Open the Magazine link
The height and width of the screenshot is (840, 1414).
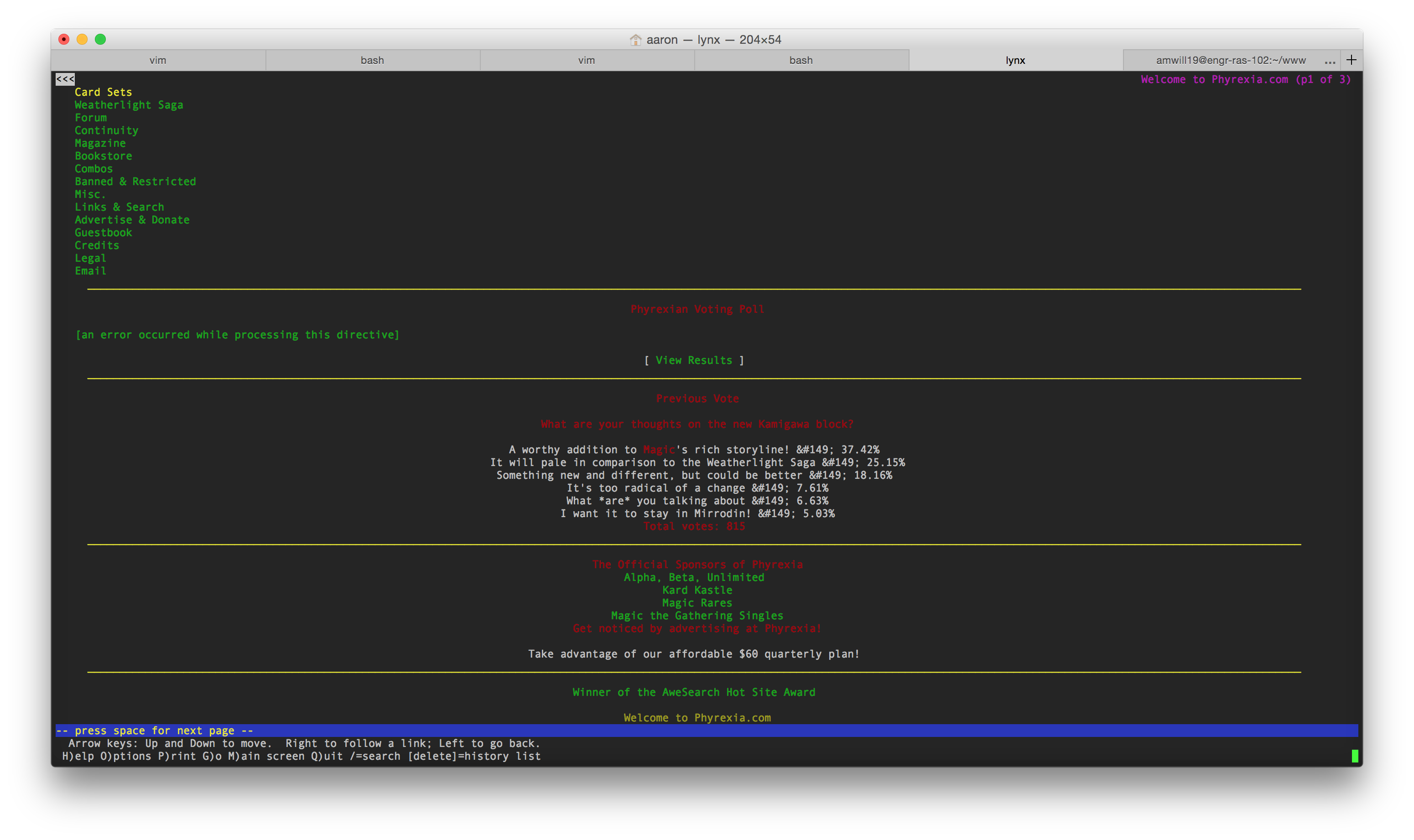(100, 143)
